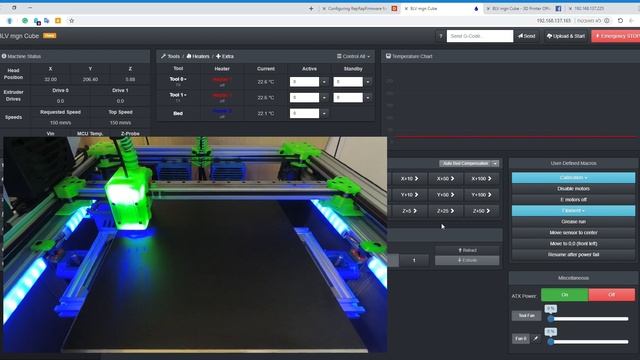Viewport: 640px width, 360px height.
Task: Click the Extrude filament button
Action: [x=467, y=260]
